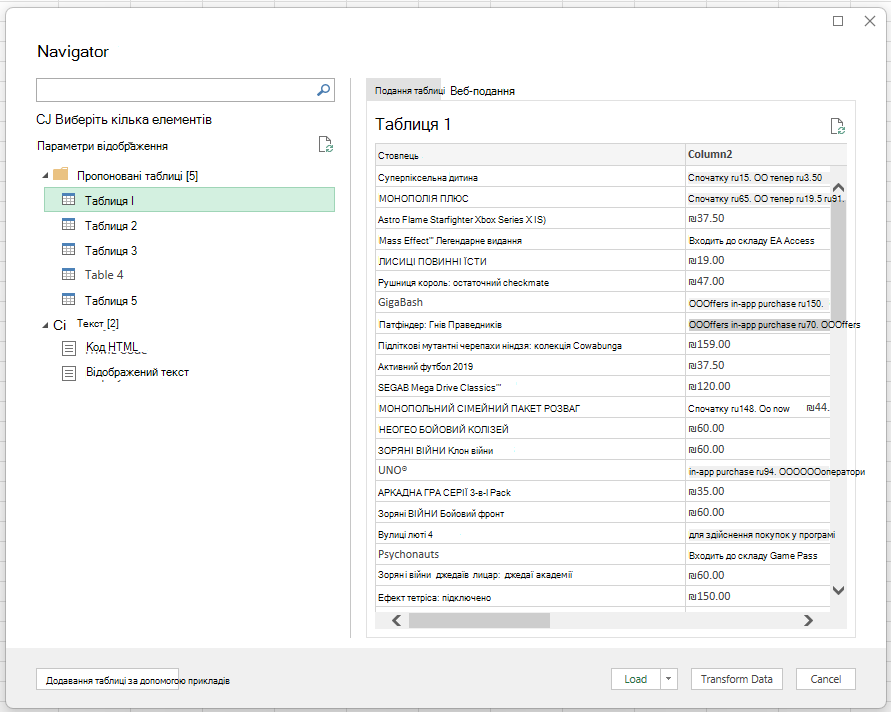Click the НЕОГЕО БОЙОВИЙ КОЛІЗЕЙ cell
The height and width of the screenshot is (712, 891).
click(530, 429)
